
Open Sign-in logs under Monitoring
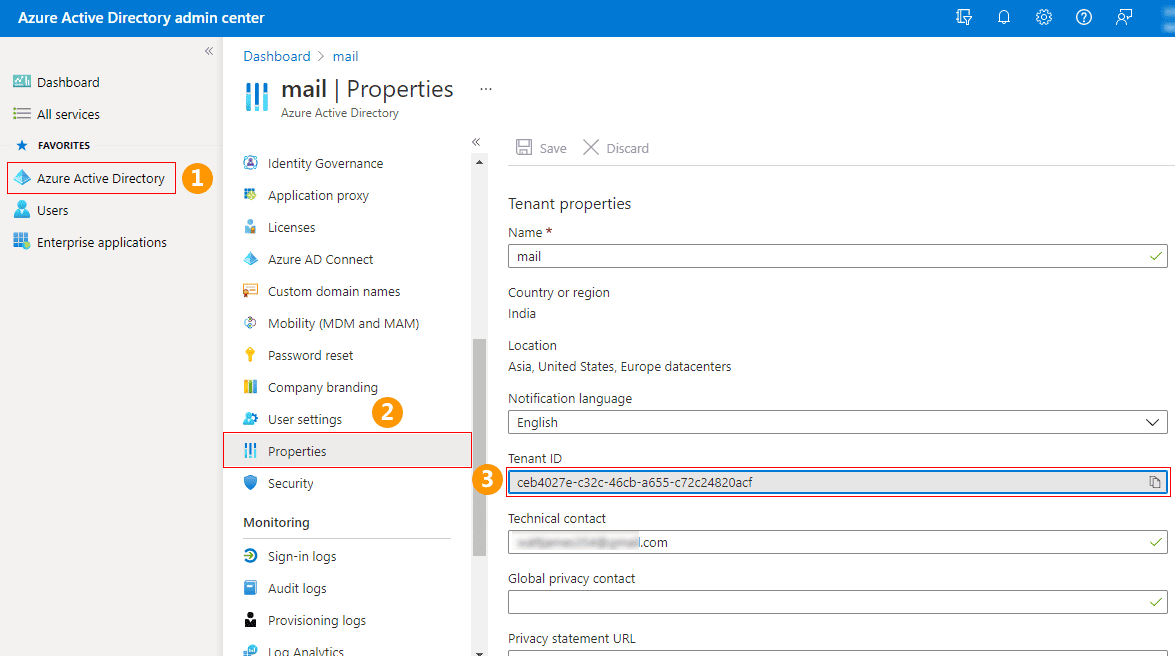click(301, 556)
